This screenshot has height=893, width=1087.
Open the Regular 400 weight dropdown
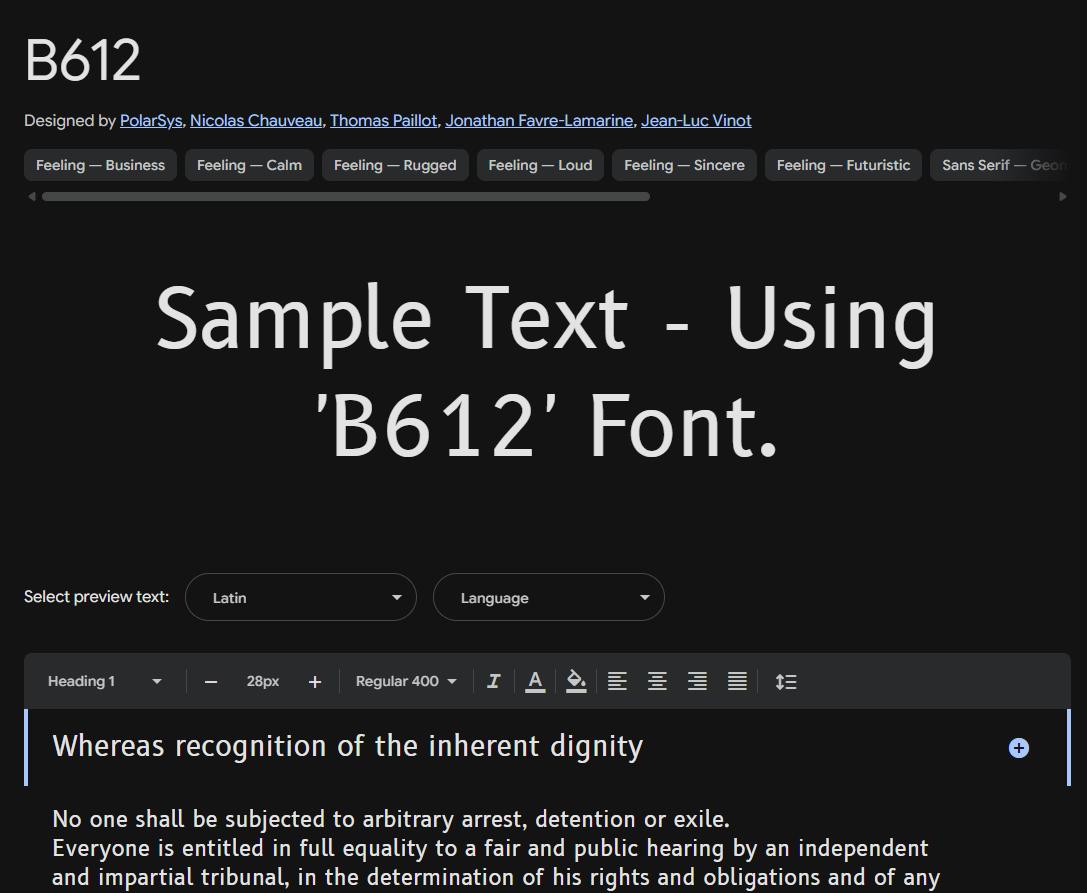[406, 682]
